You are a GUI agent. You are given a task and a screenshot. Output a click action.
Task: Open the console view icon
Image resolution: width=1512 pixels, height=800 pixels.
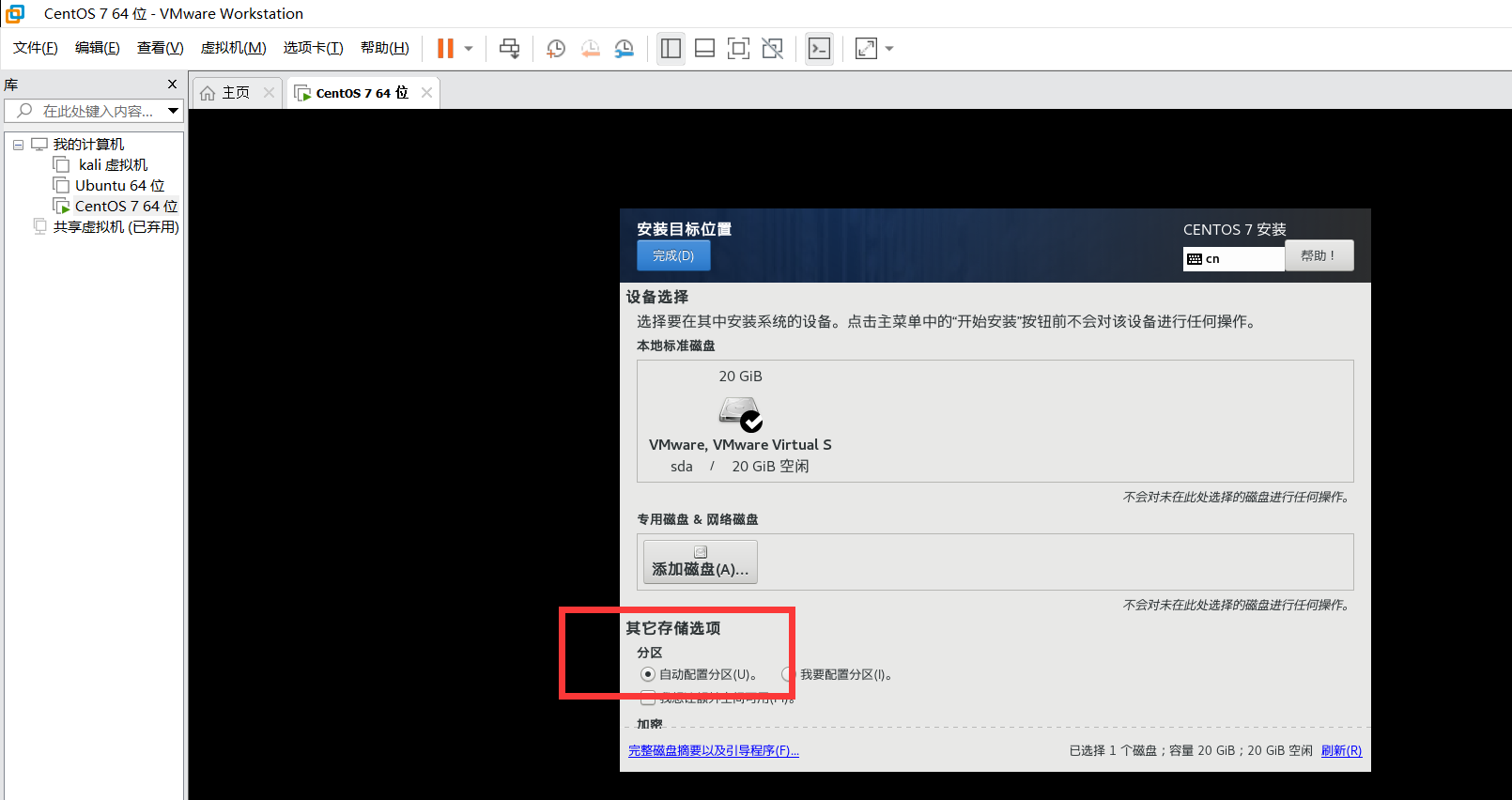click(x=819, y=49)
